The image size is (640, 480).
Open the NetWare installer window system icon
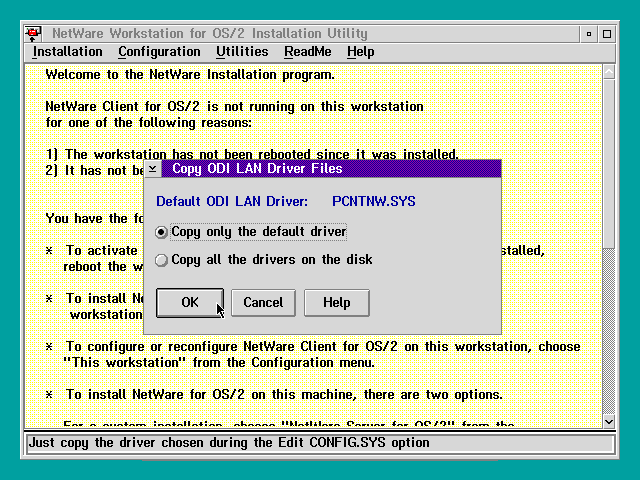click(33, 33)
